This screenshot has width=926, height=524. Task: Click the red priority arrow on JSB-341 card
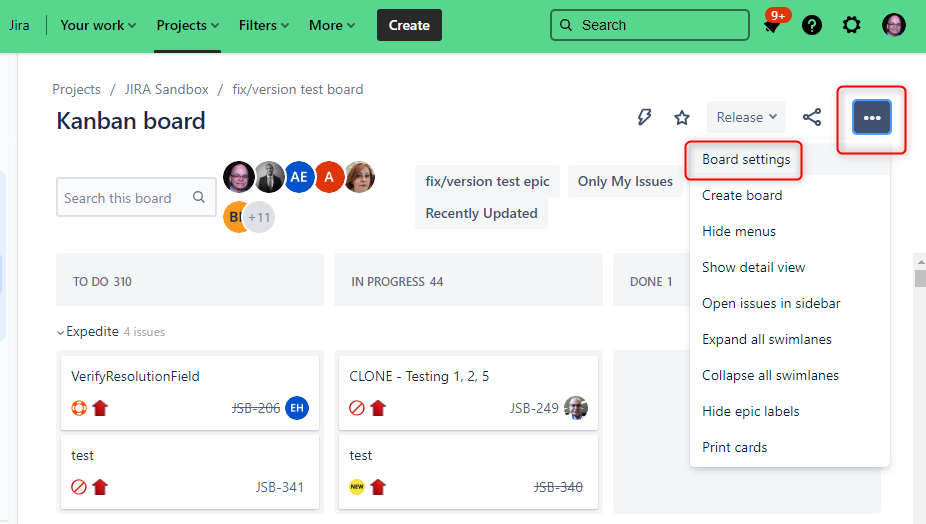pos(100,487)
